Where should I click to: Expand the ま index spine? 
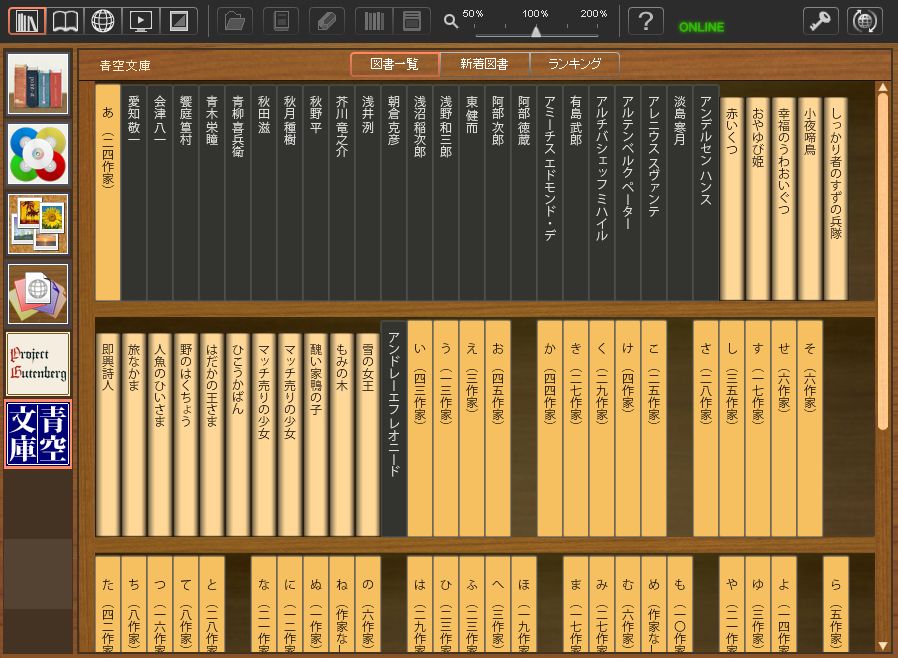576,604
